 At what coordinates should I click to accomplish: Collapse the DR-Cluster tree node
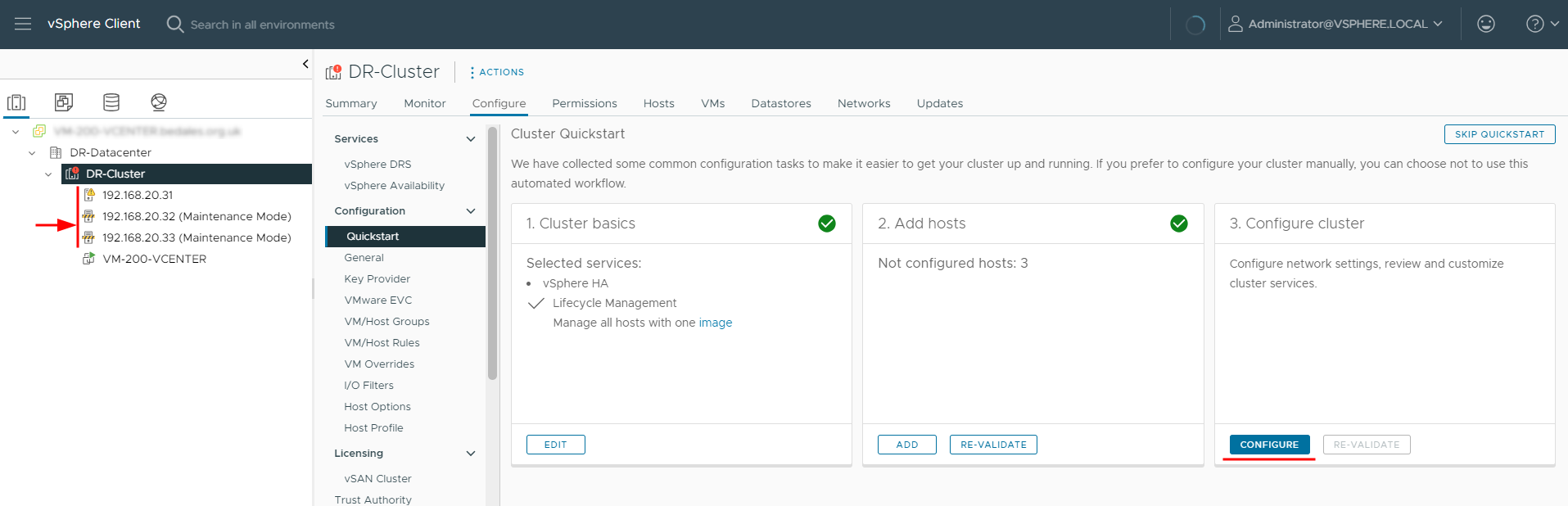48,174
